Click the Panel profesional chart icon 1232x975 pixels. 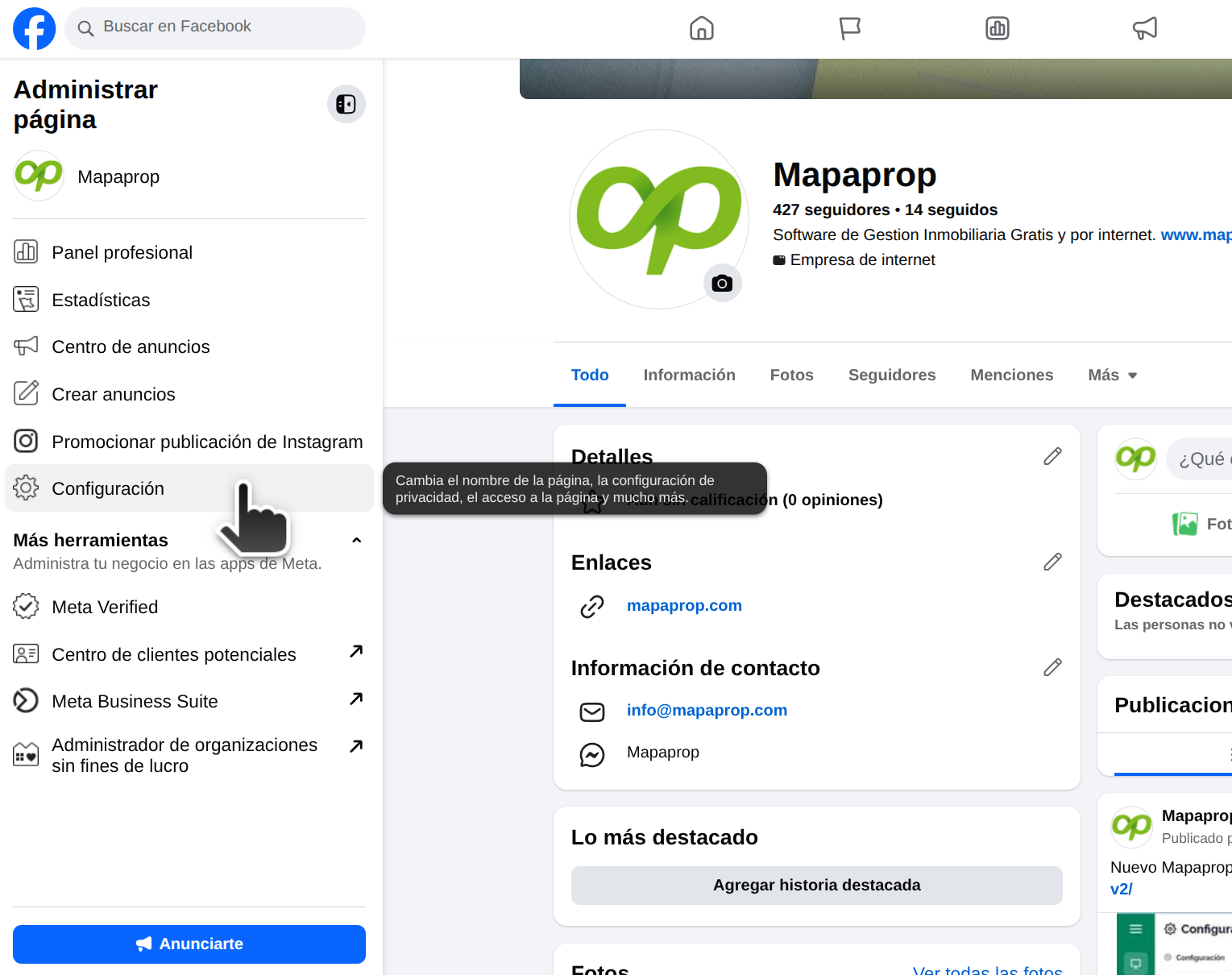[x=26, y=252]
